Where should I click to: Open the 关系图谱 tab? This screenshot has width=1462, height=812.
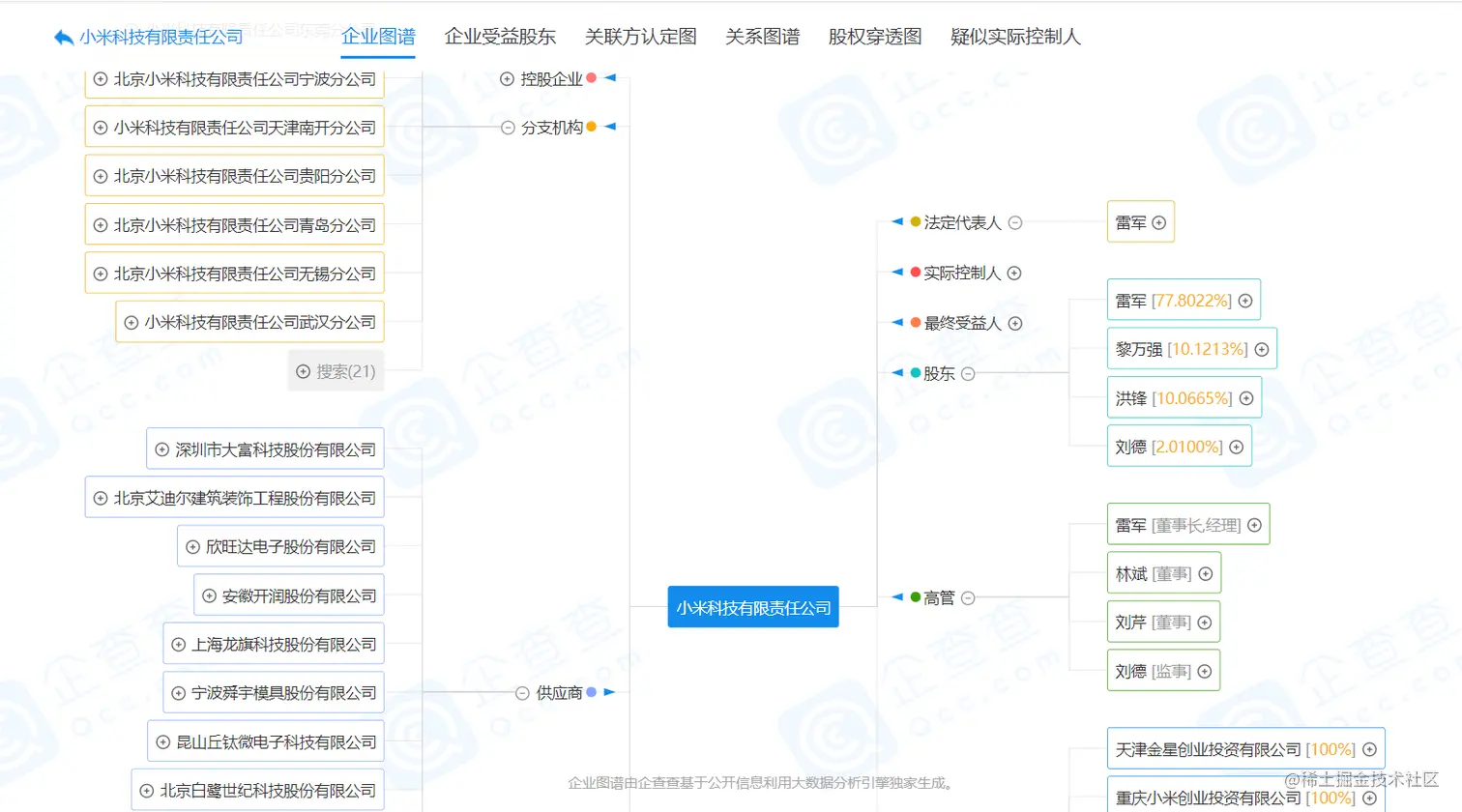762,37
